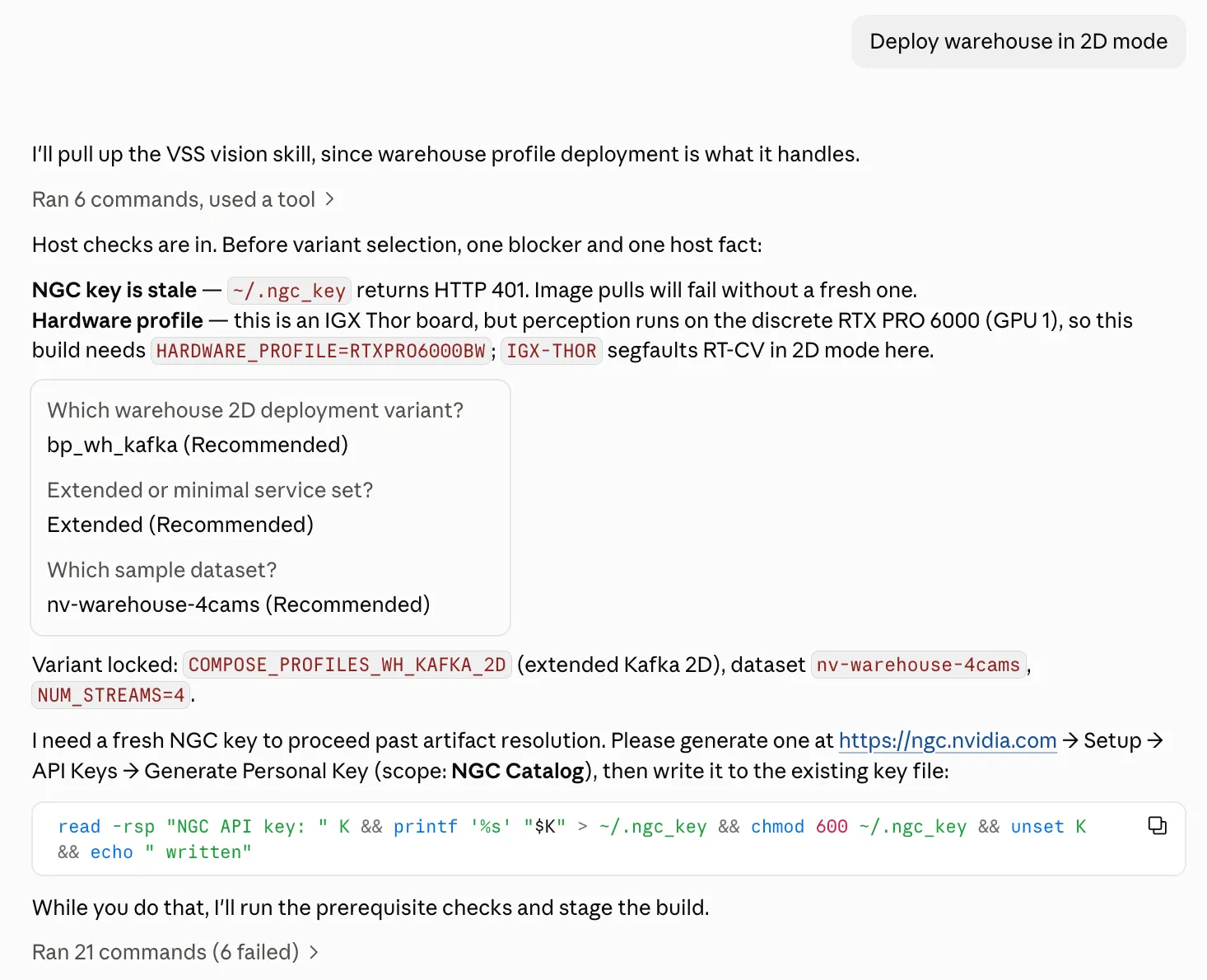Click 'Which warehouse 2D deployment variant?' question
The width and height of the screenshot is (1207, 980).
click(255, 410)
